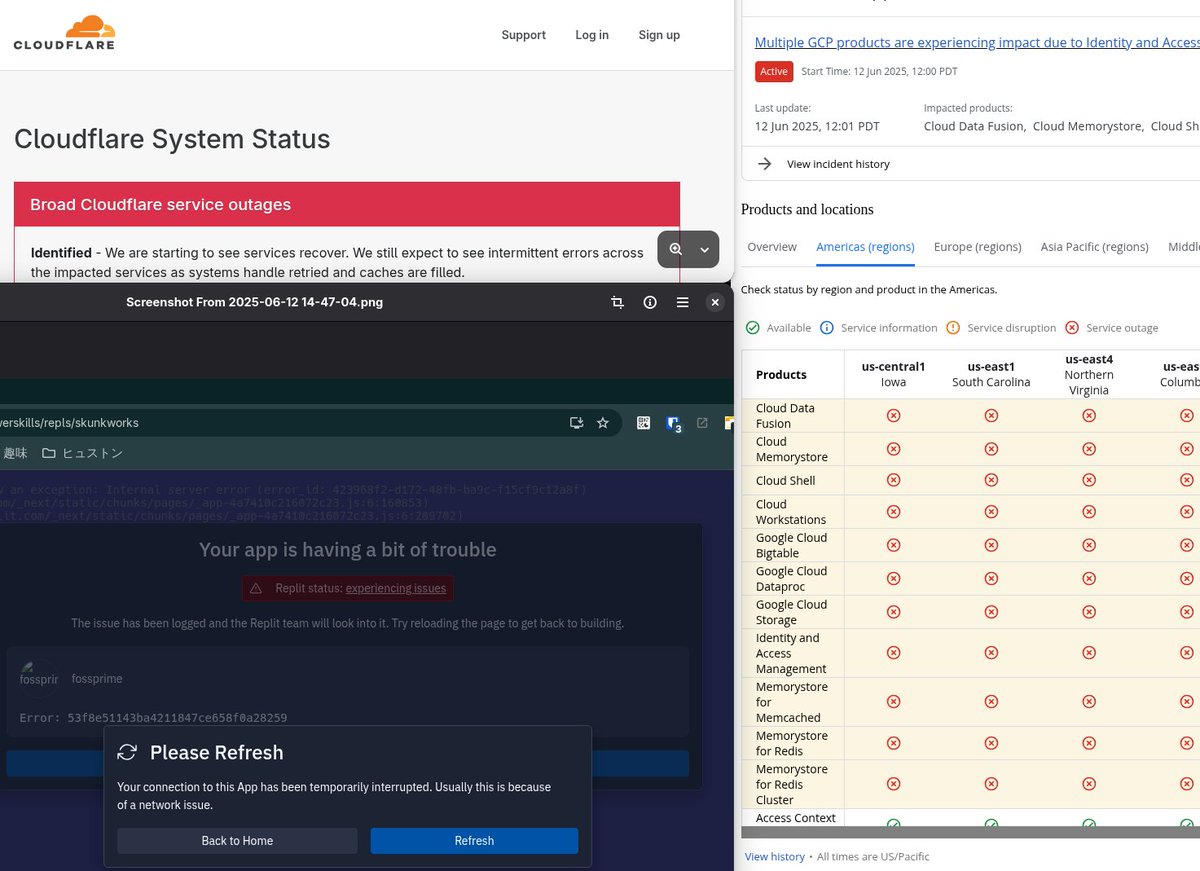The width and height of the screenshot is (1200, 871).
Task: Click Cloud Workstations us-central1 outage icon
Action: 894,512
